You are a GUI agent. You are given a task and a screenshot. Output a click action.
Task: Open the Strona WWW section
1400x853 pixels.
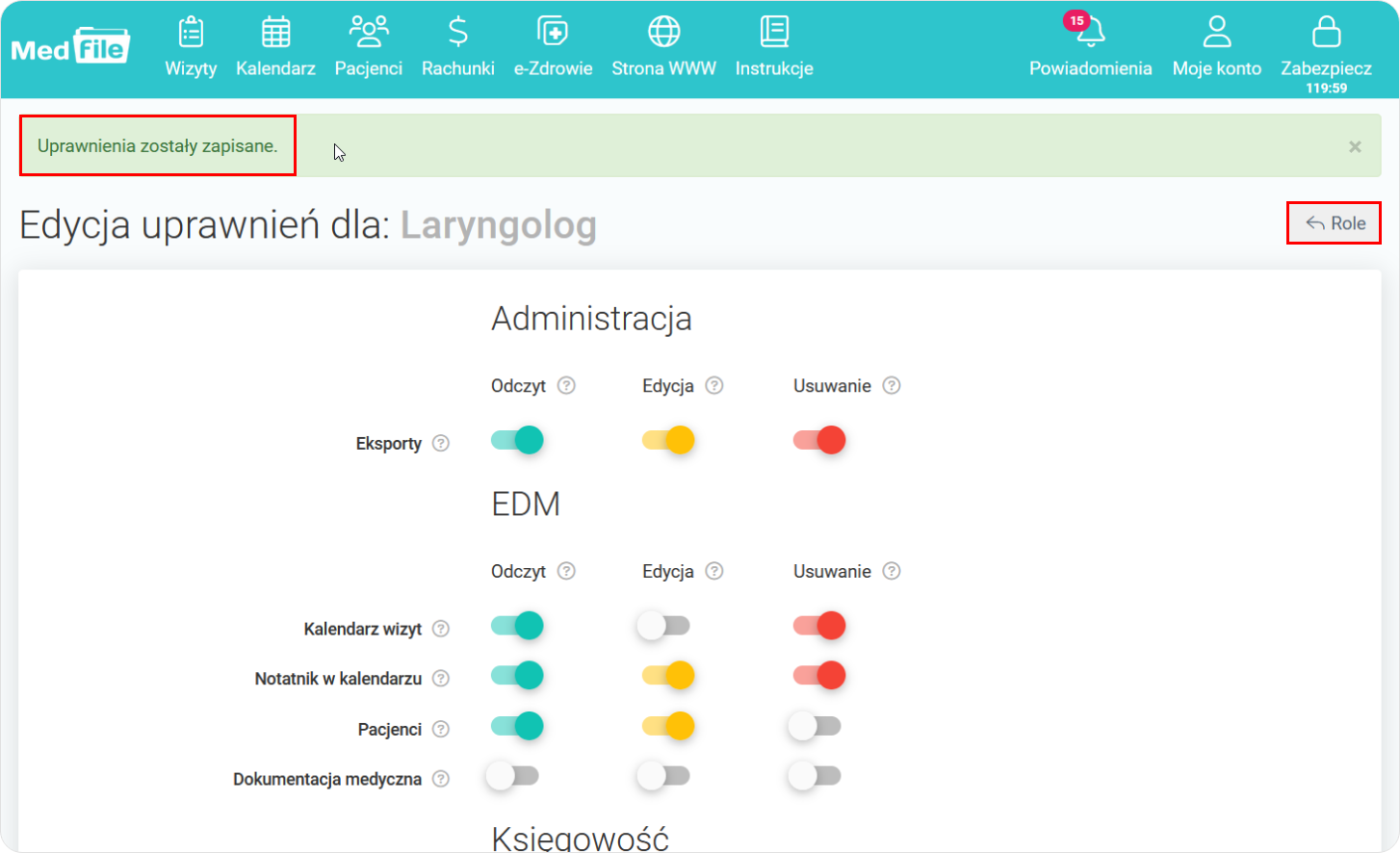click(663, 46)
